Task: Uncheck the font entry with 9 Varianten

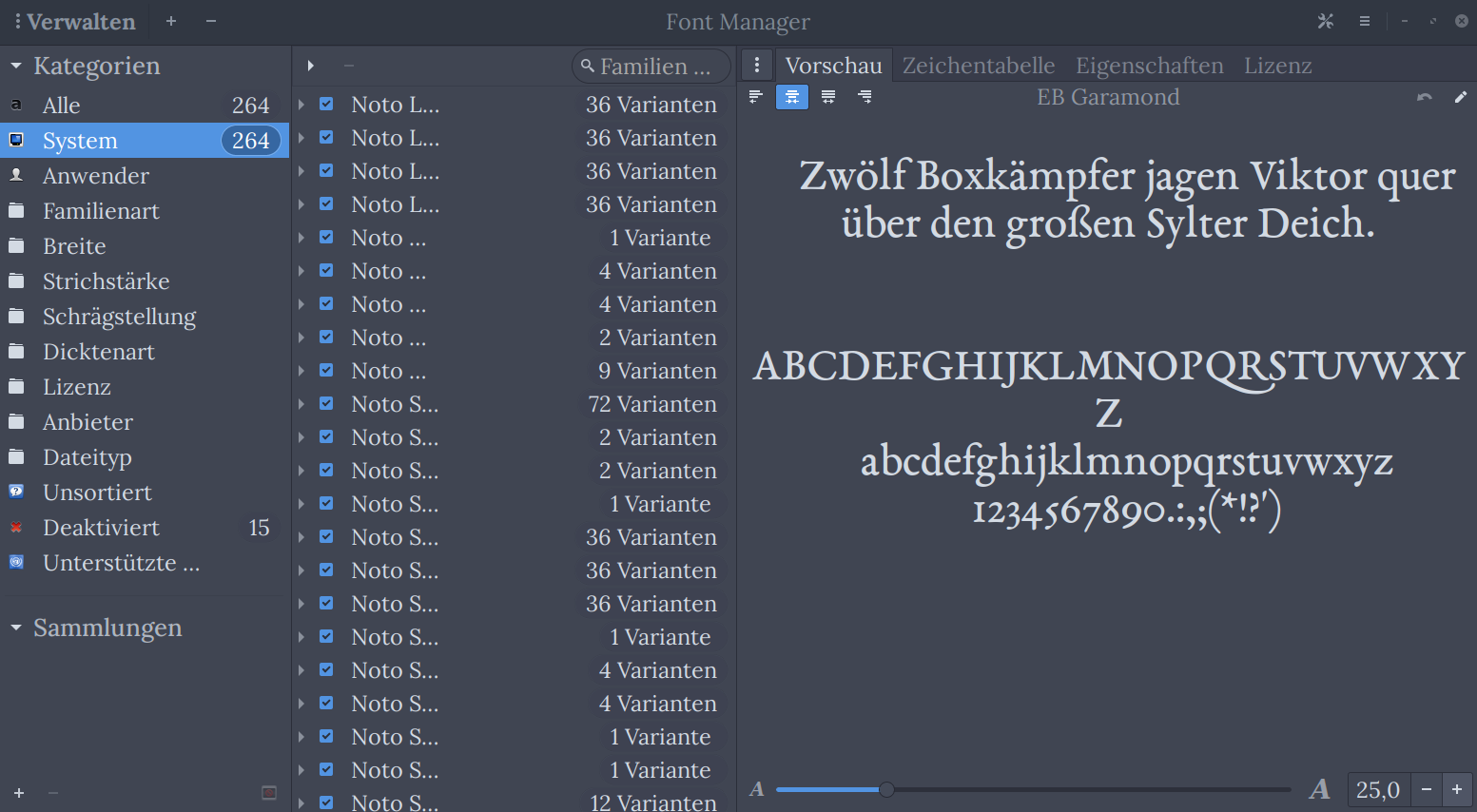Action: point(326,371)
